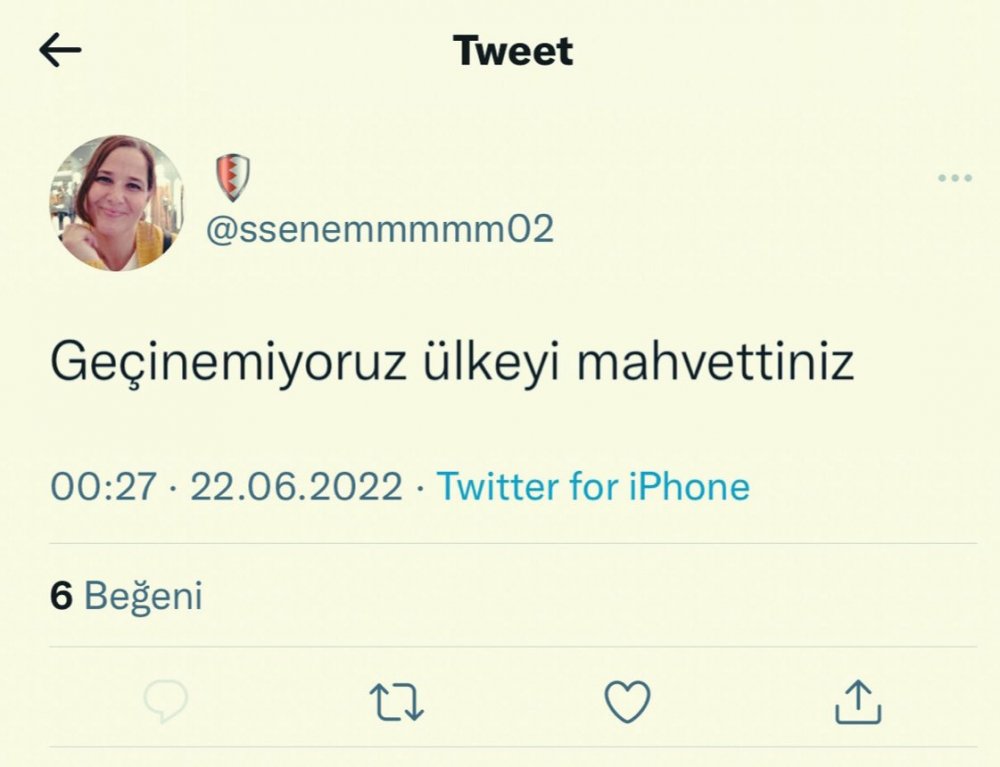Image resolution: width=1000 pixels, height=767 pixels.
Task: Click the 'Tweet' header title
Action: tap(513, 50)
